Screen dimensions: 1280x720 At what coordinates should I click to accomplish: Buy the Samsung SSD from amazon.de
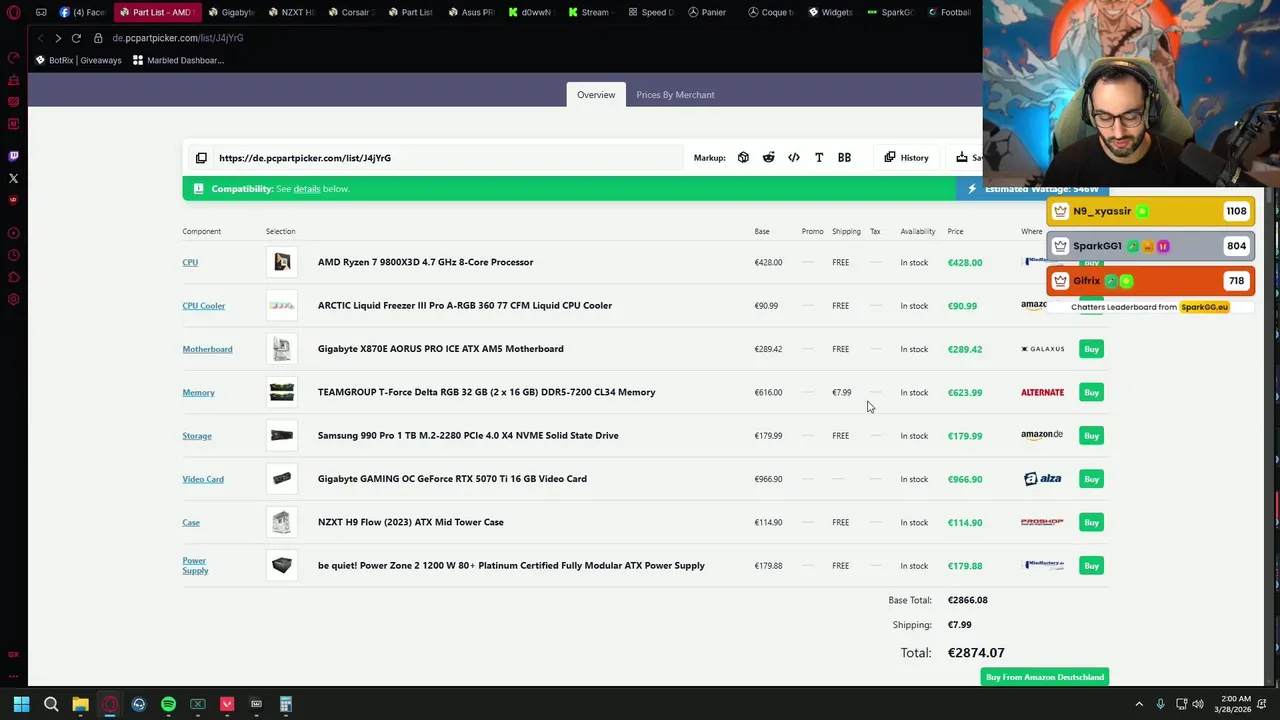tap(1091, 436)
